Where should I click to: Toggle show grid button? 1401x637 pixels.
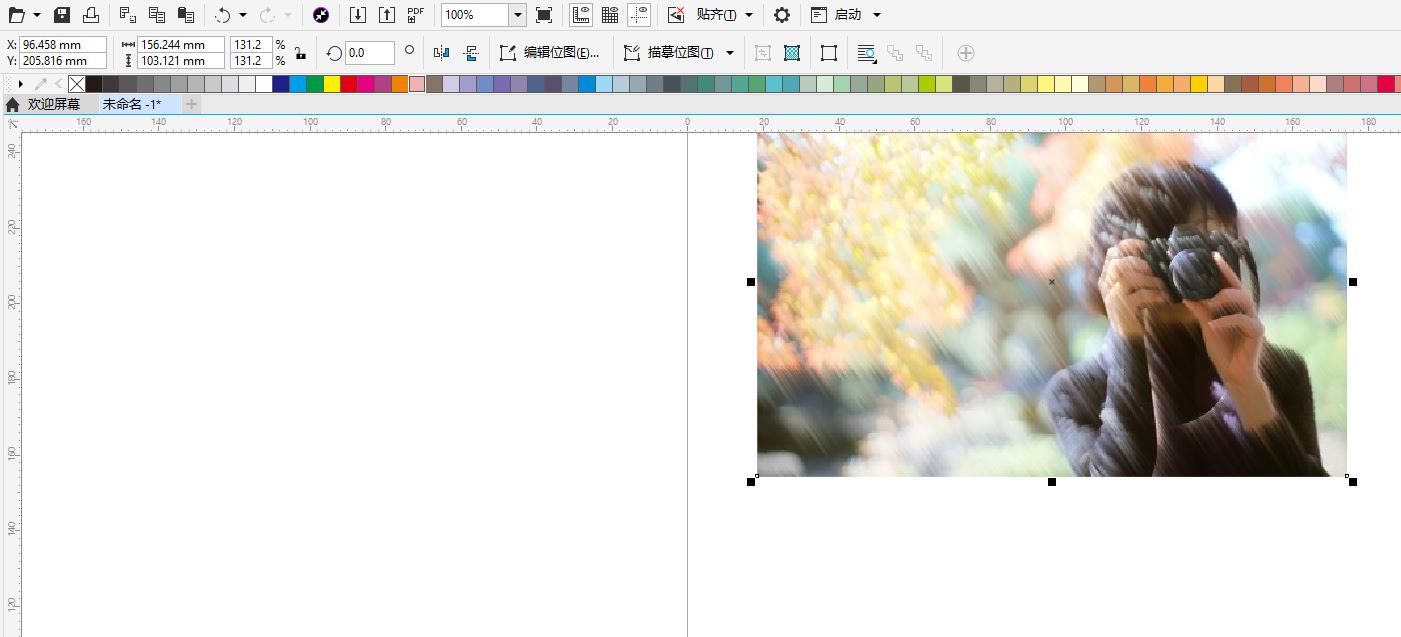(609, 15)
